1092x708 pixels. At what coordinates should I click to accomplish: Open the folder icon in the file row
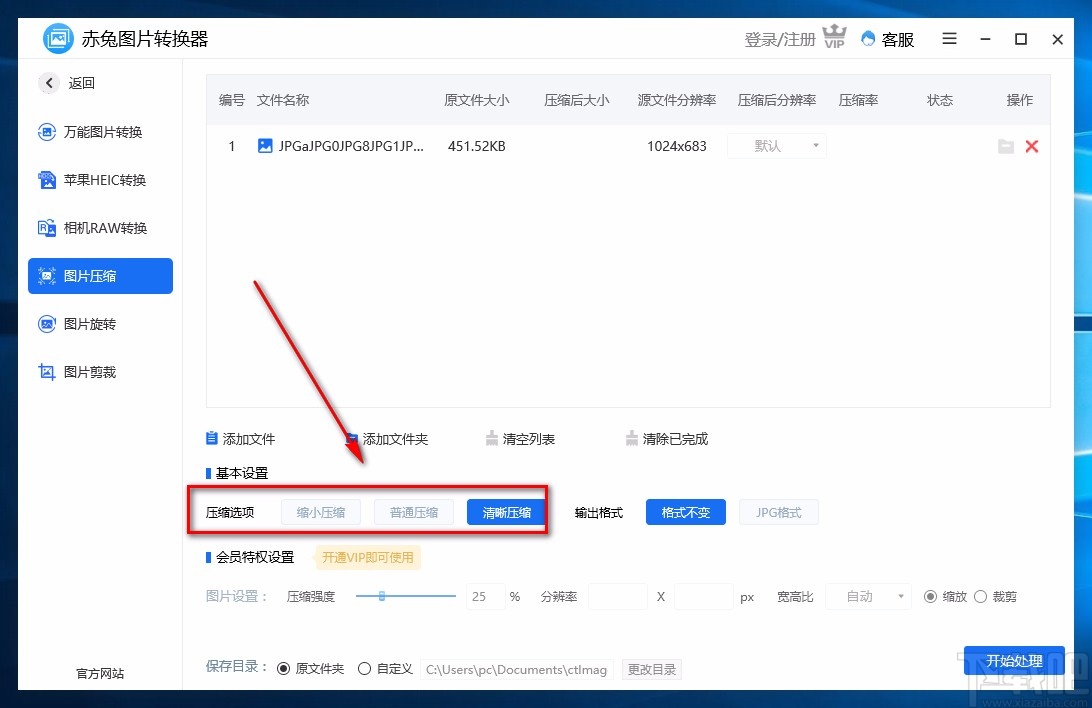[1006, 146]
